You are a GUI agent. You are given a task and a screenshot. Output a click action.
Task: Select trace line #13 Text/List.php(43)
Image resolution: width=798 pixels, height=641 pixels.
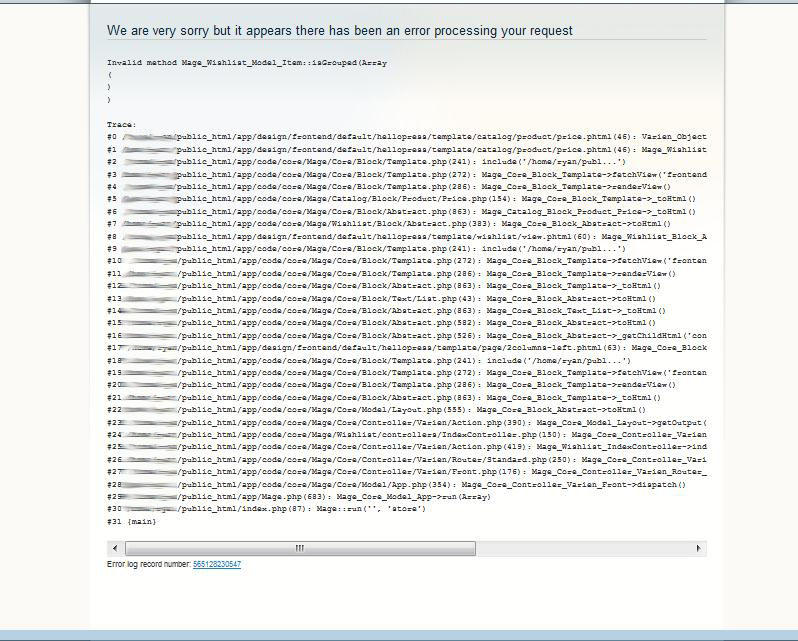tap(382, 299)
